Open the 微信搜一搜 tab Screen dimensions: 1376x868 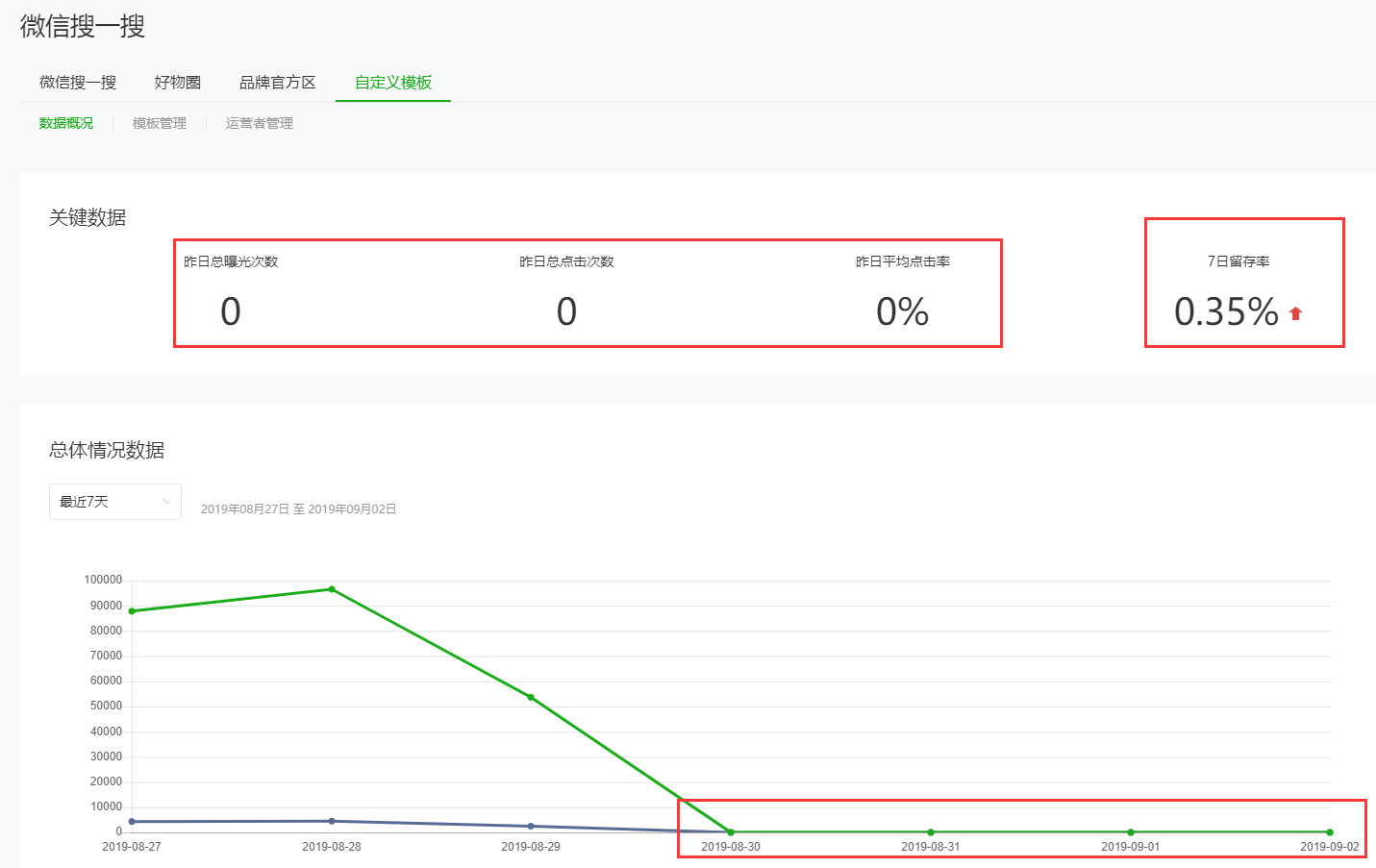[x=78, y=83]
